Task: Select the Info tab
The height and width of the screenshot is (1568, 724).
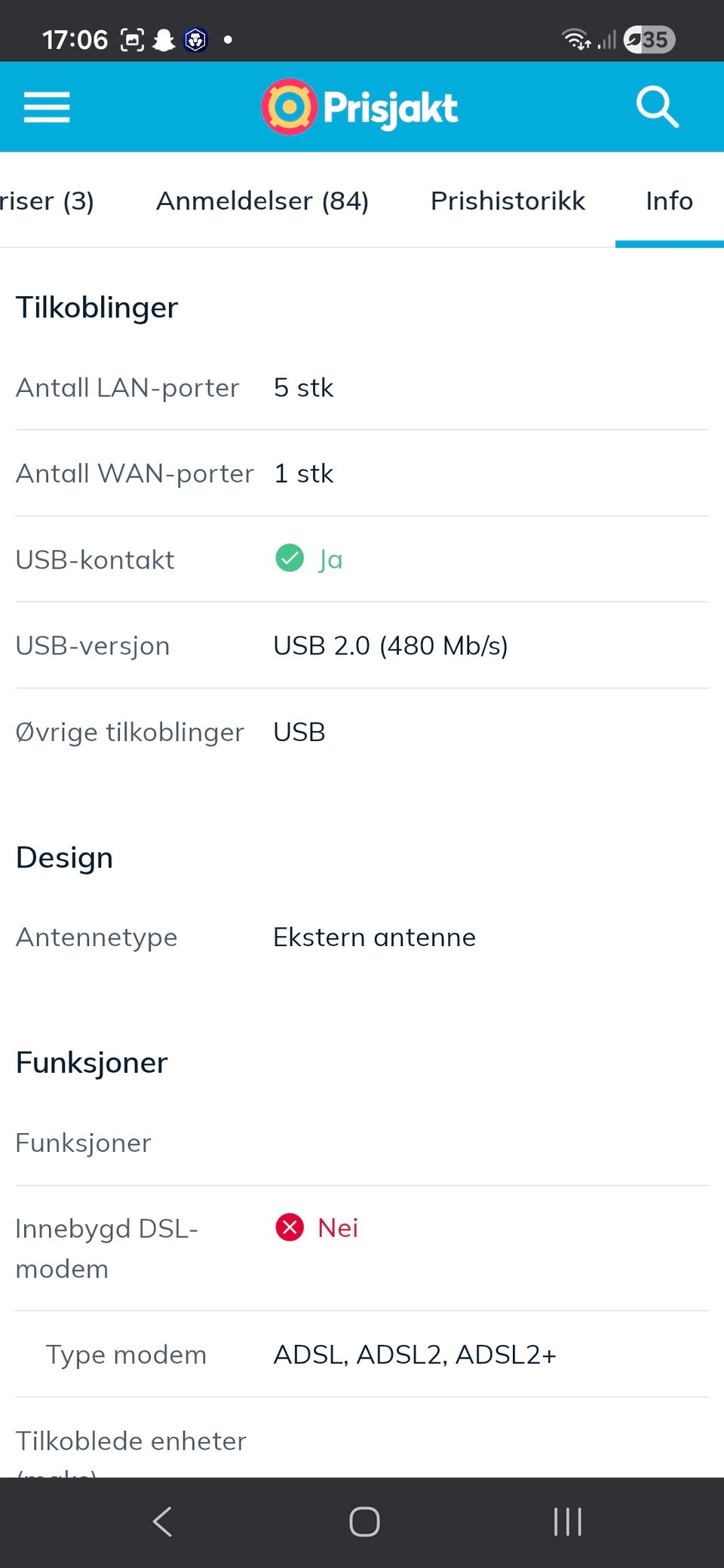Action: [x=669, y=201]
